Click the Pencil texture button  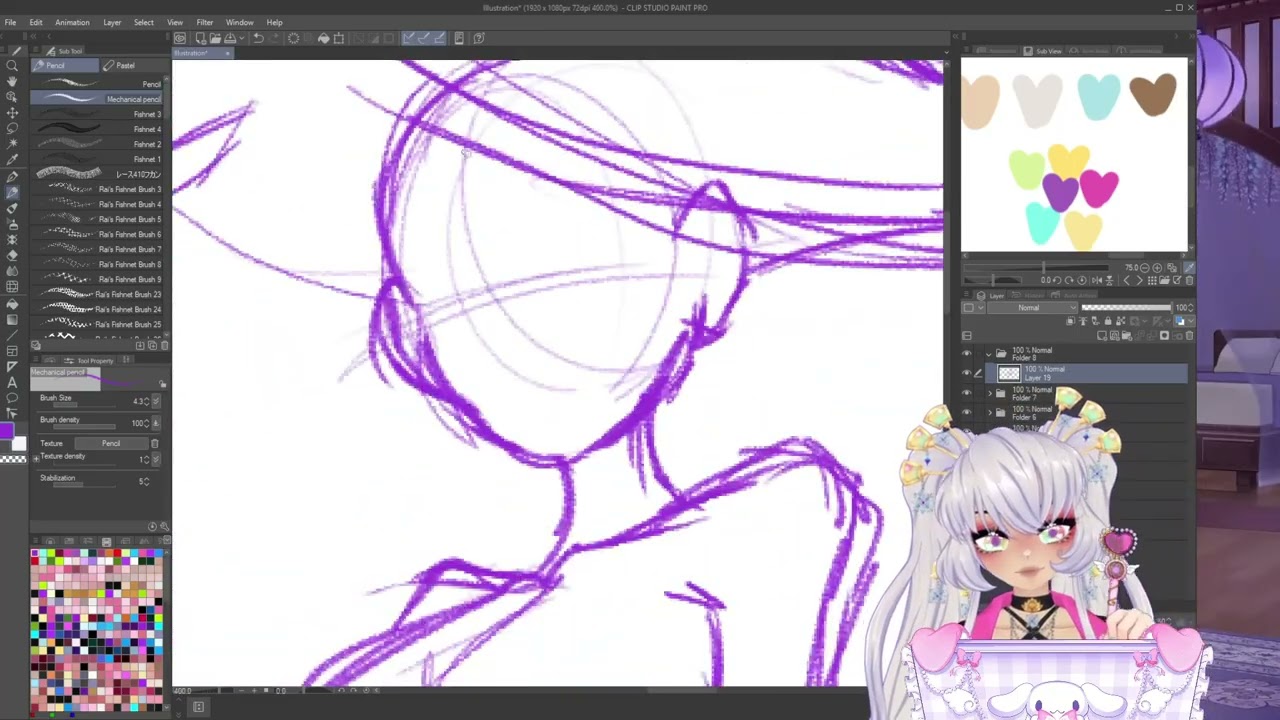pyautogui.click(x=110, y=443)
